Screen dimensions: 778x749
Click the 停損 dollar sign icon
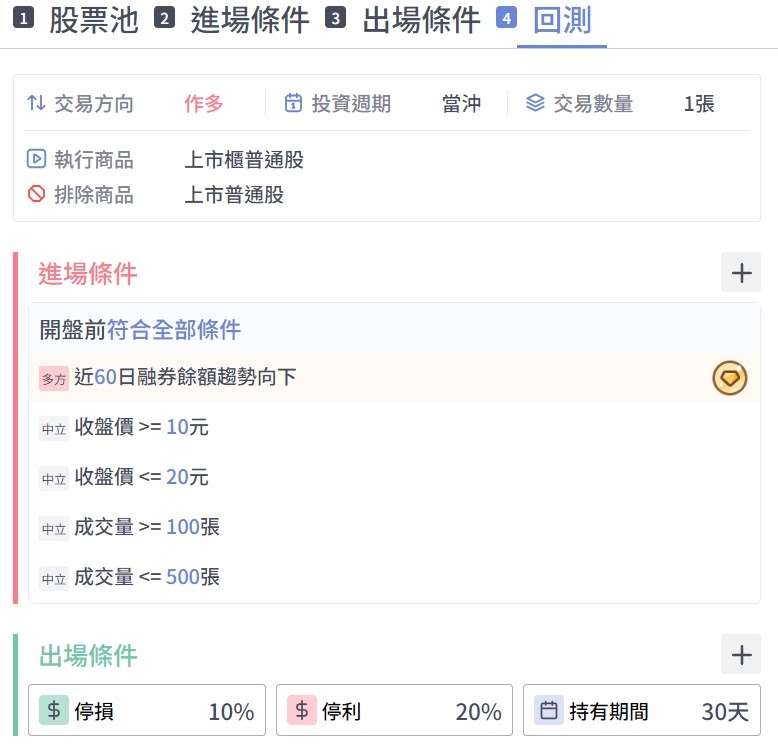coord(54,711)
